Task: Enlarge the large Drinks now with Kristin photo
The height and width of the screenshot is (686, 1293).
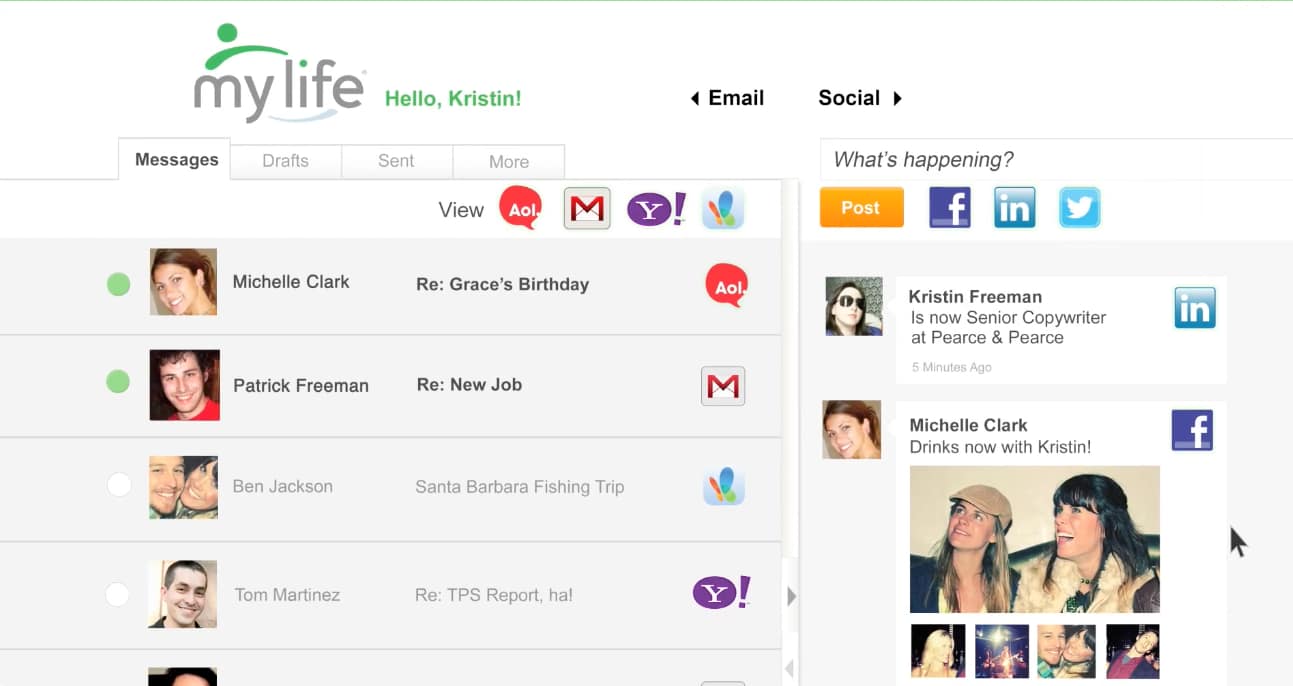Action: pyautogui.click(x=1035, y=539)
